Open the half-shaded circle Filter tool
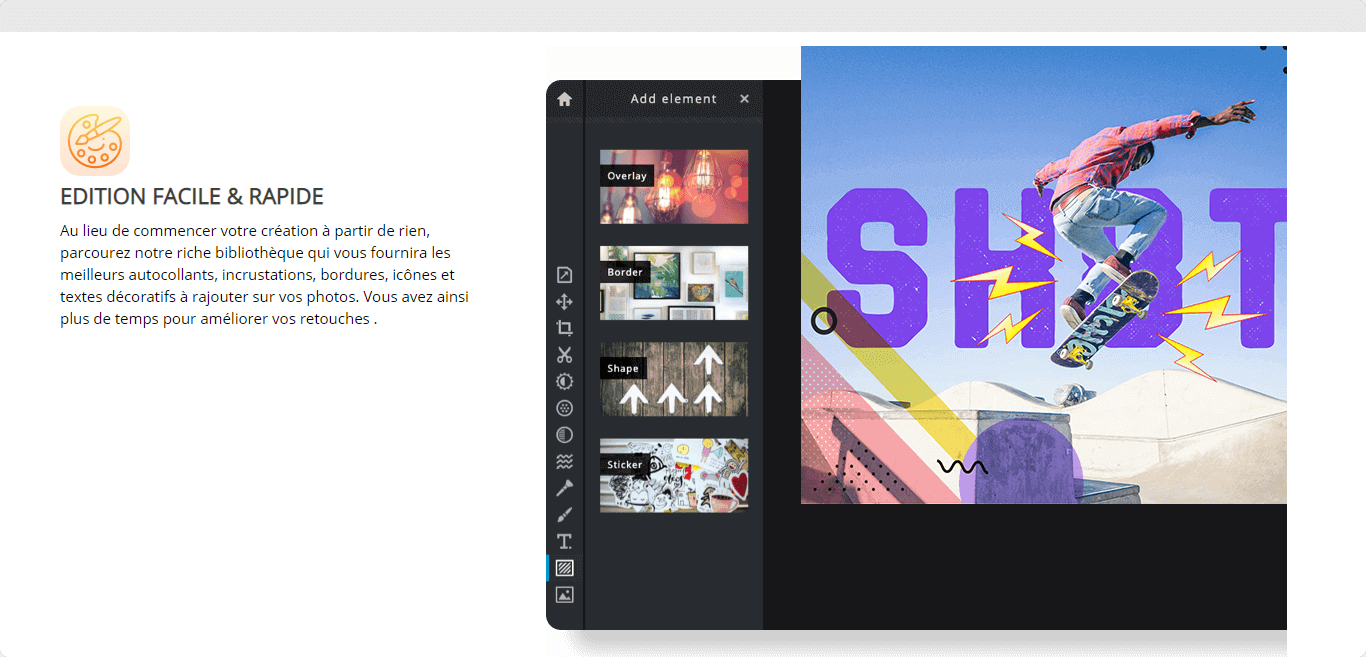Image resolution: width=1366 pixels, height=657 pixels. pyautogui.click(x=564, y=435)
